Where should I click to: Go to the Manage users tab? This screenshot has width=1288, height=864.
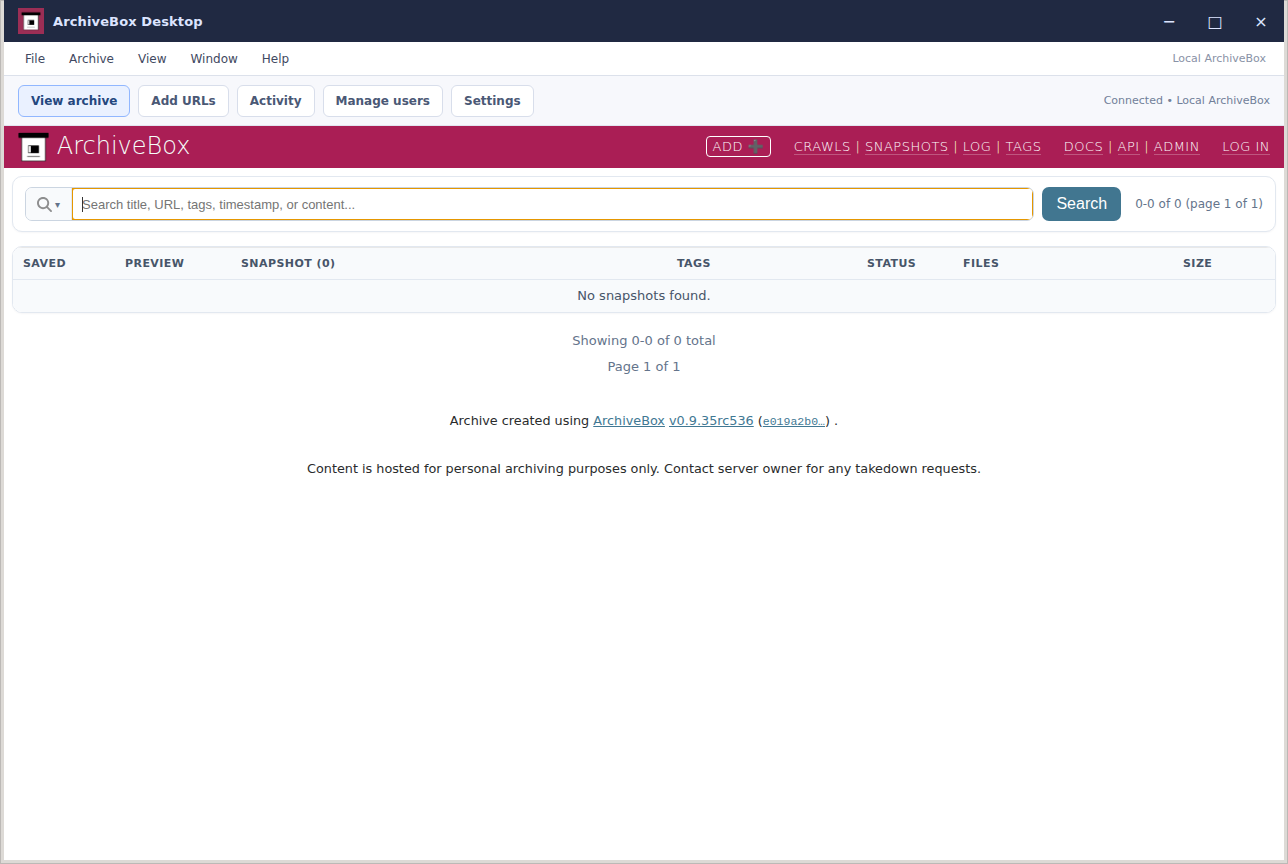(x=383, y=101)
